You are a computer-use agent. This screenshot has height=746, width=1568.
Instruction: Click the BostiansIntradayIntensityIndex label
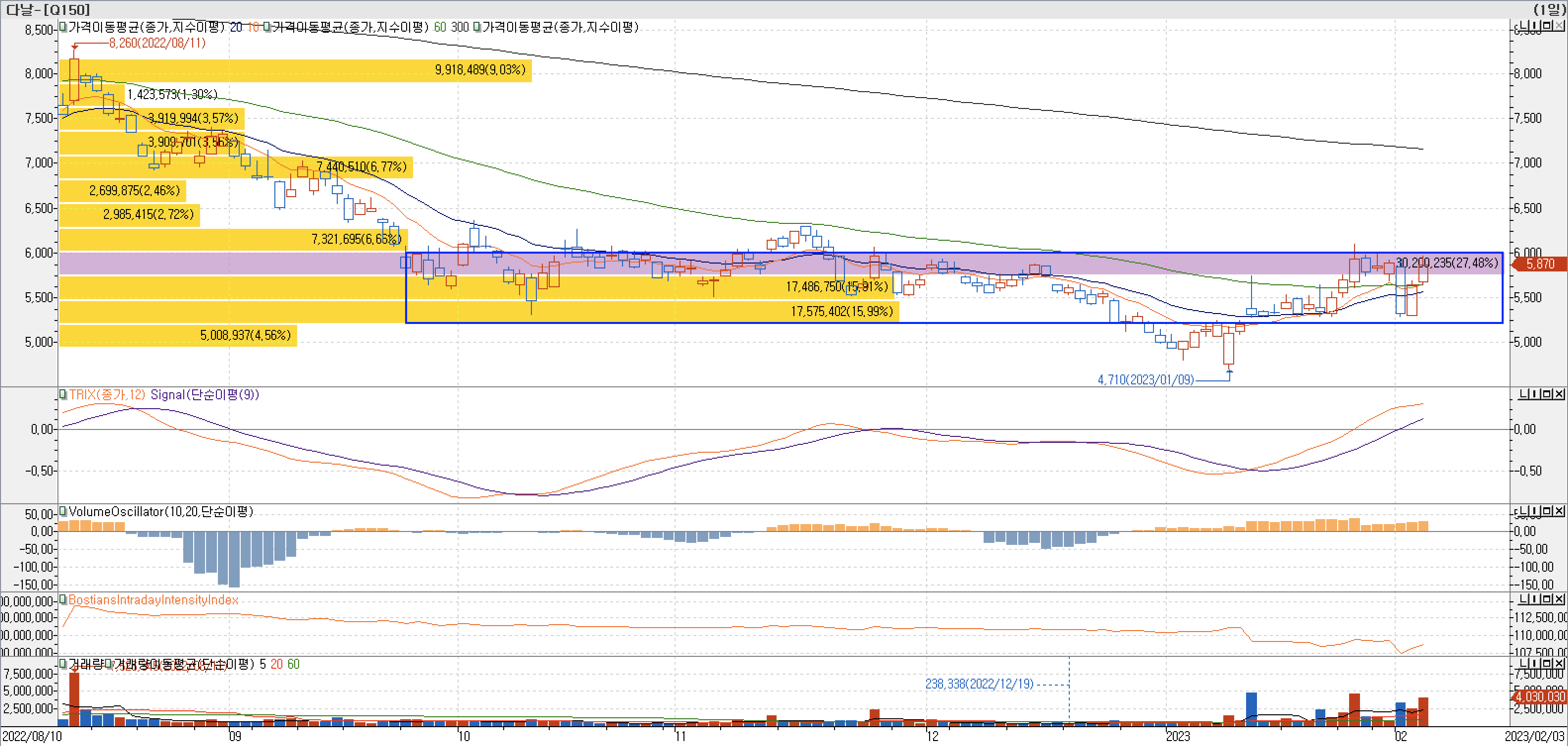pyautogui.click(x=154, y=600)
